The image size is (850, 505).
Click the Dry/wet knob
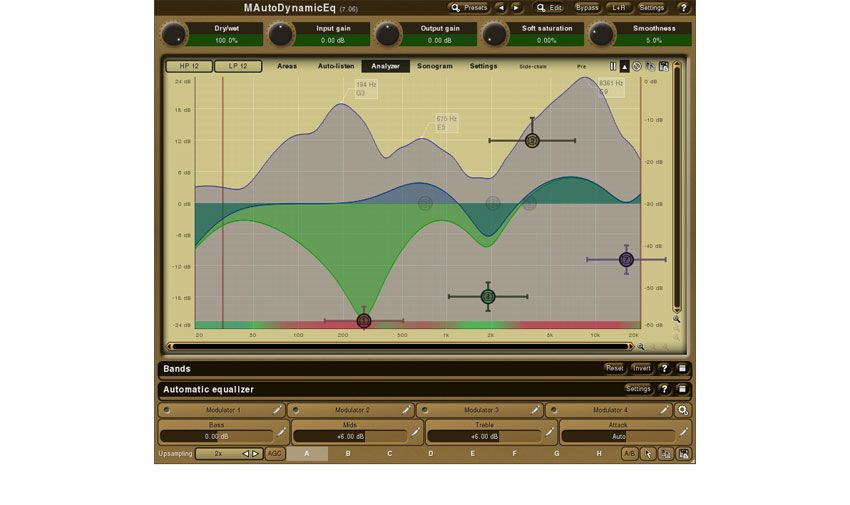(173, 35)
